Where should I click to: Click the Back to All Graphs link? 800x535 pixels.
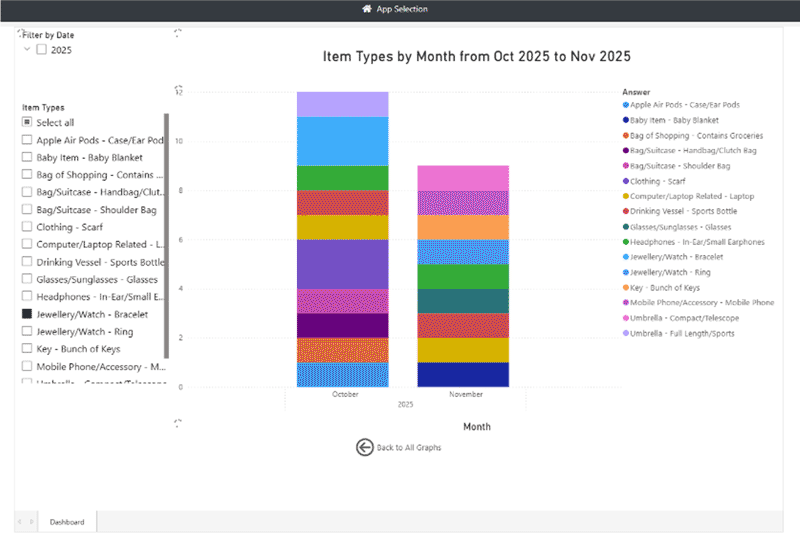click(408, 447)
